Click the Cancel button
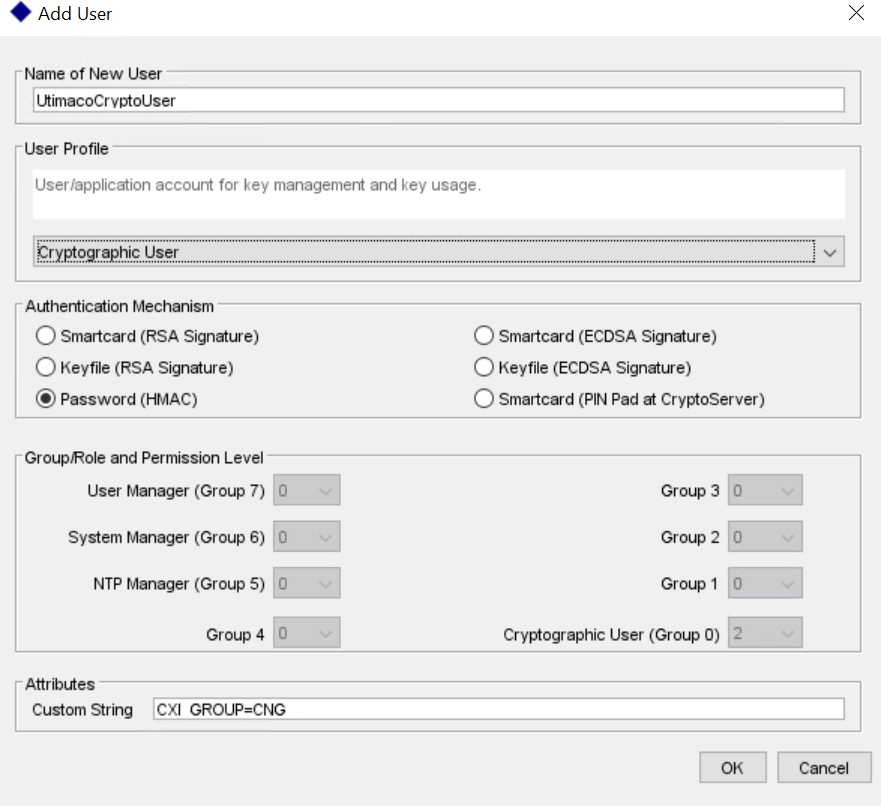The image size is (881, 806). click(824, 767)
